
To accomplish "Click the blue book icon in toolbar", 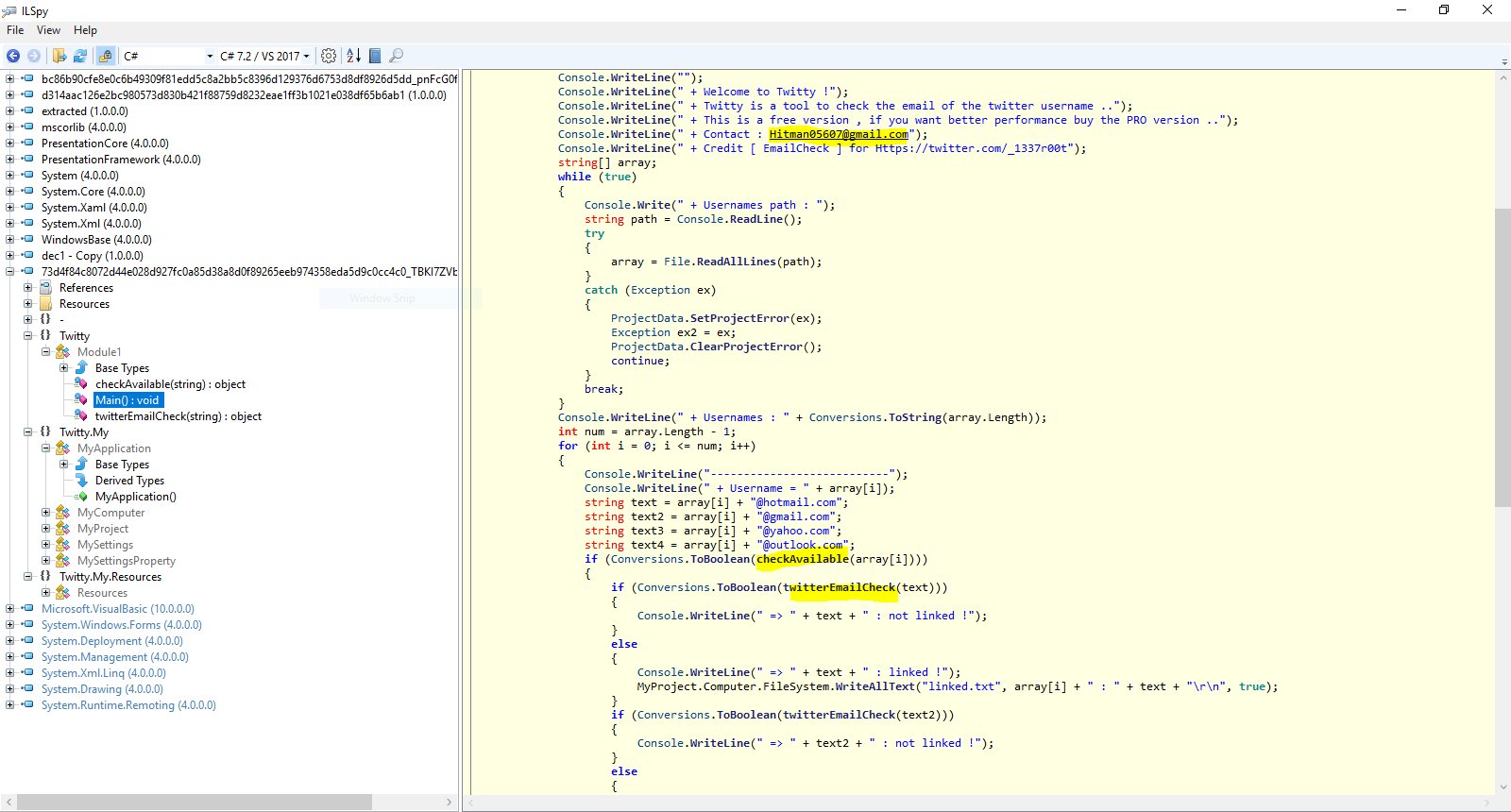I will tap(375, 56).
